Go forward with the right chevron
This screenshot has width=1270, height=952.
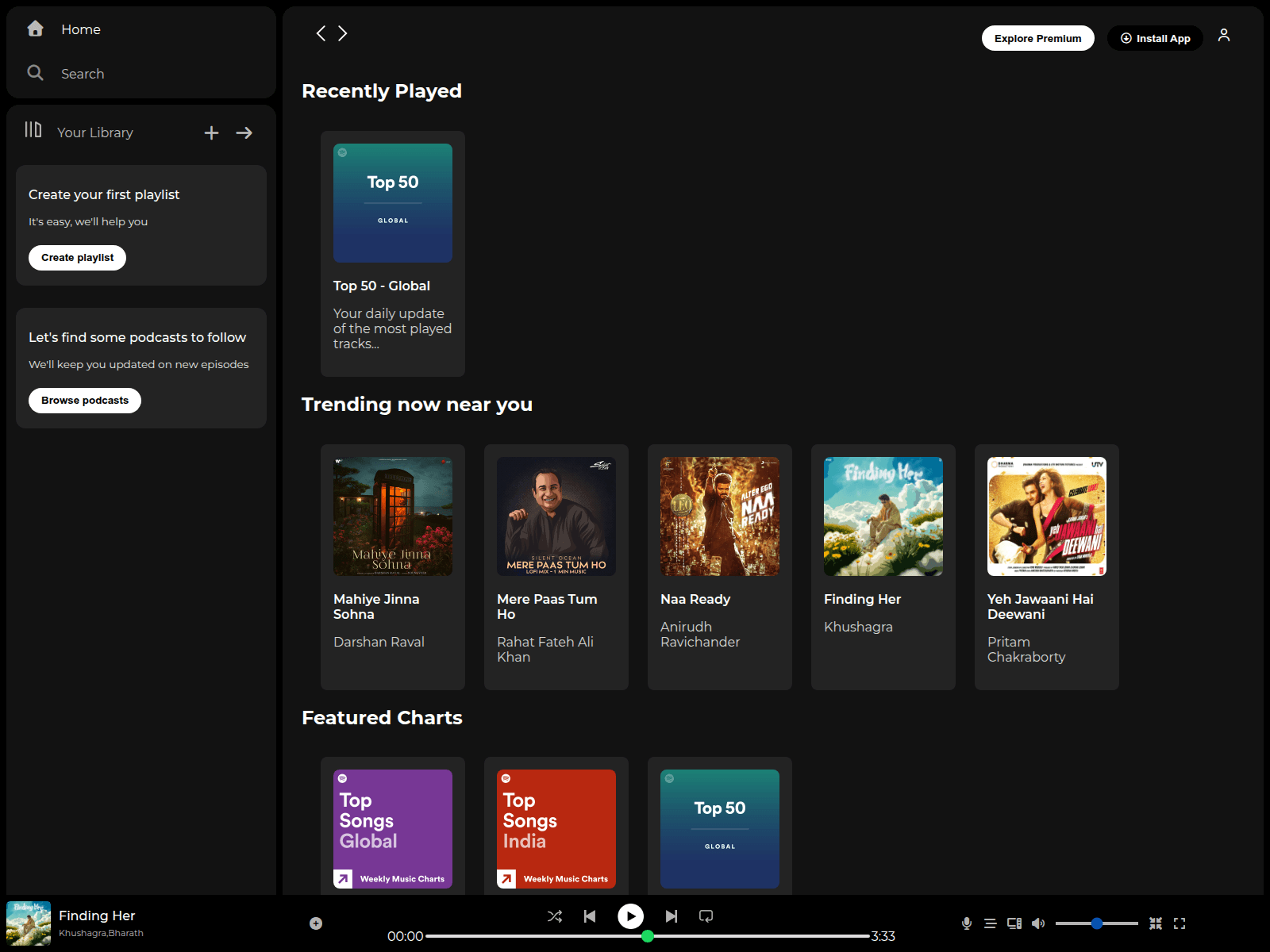[343, 33]
